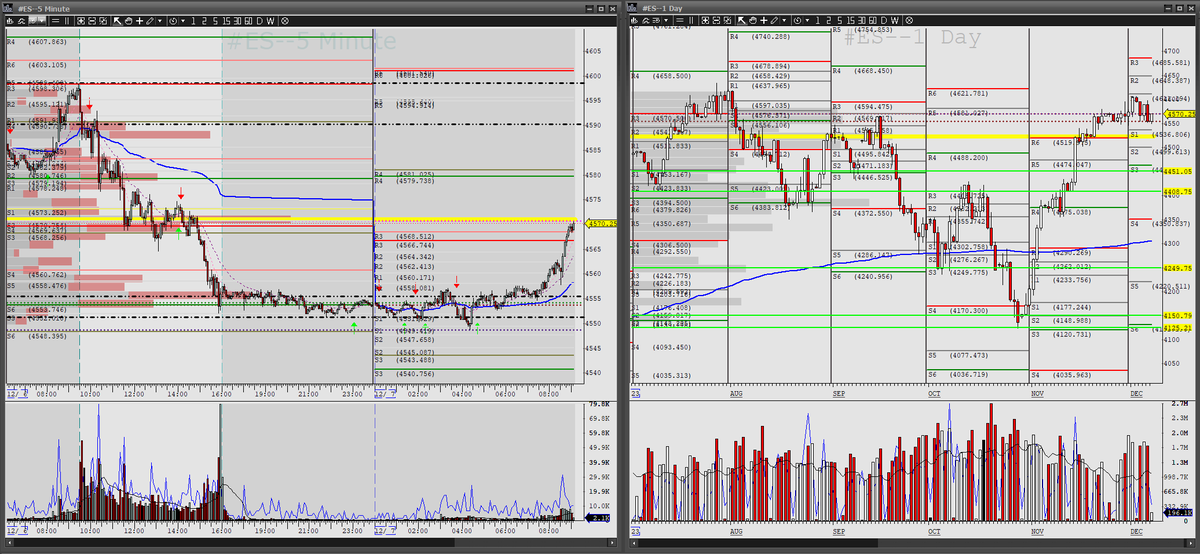Switch 5 Minute window to Weekly (W) timeframe
The height and width of the screenshot is (554, 1200).
(x=271, y=21)
